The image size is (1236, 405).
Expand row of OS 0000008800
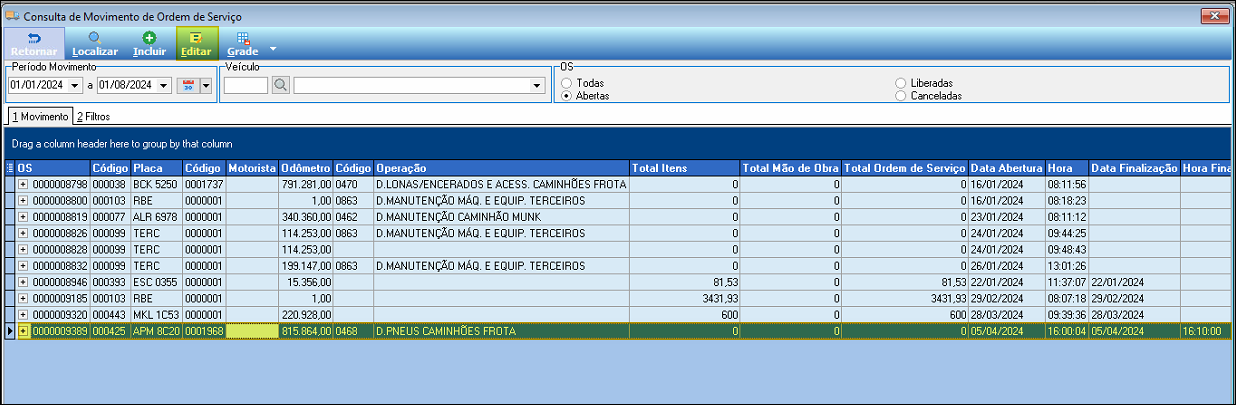(x=23, y=201)
